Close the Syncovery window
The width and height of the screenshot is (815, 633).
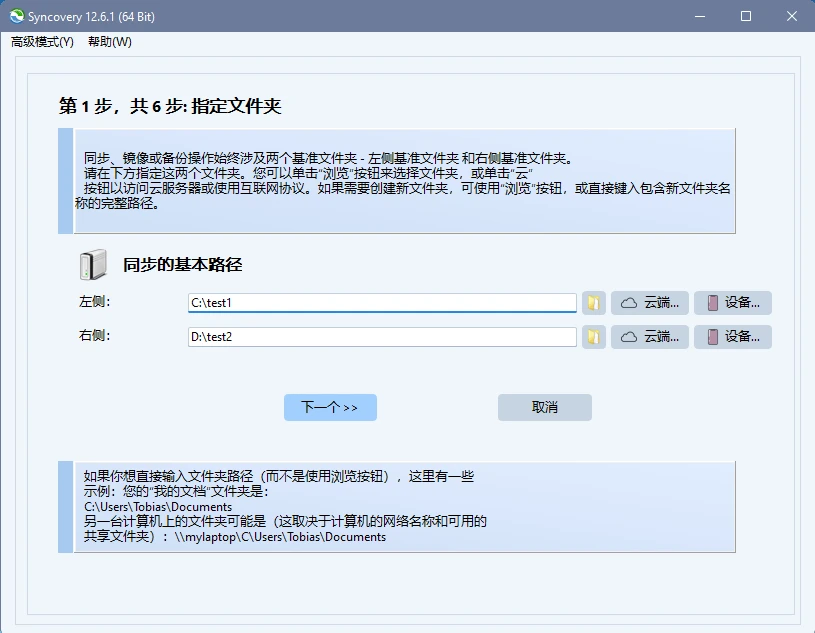792,16
